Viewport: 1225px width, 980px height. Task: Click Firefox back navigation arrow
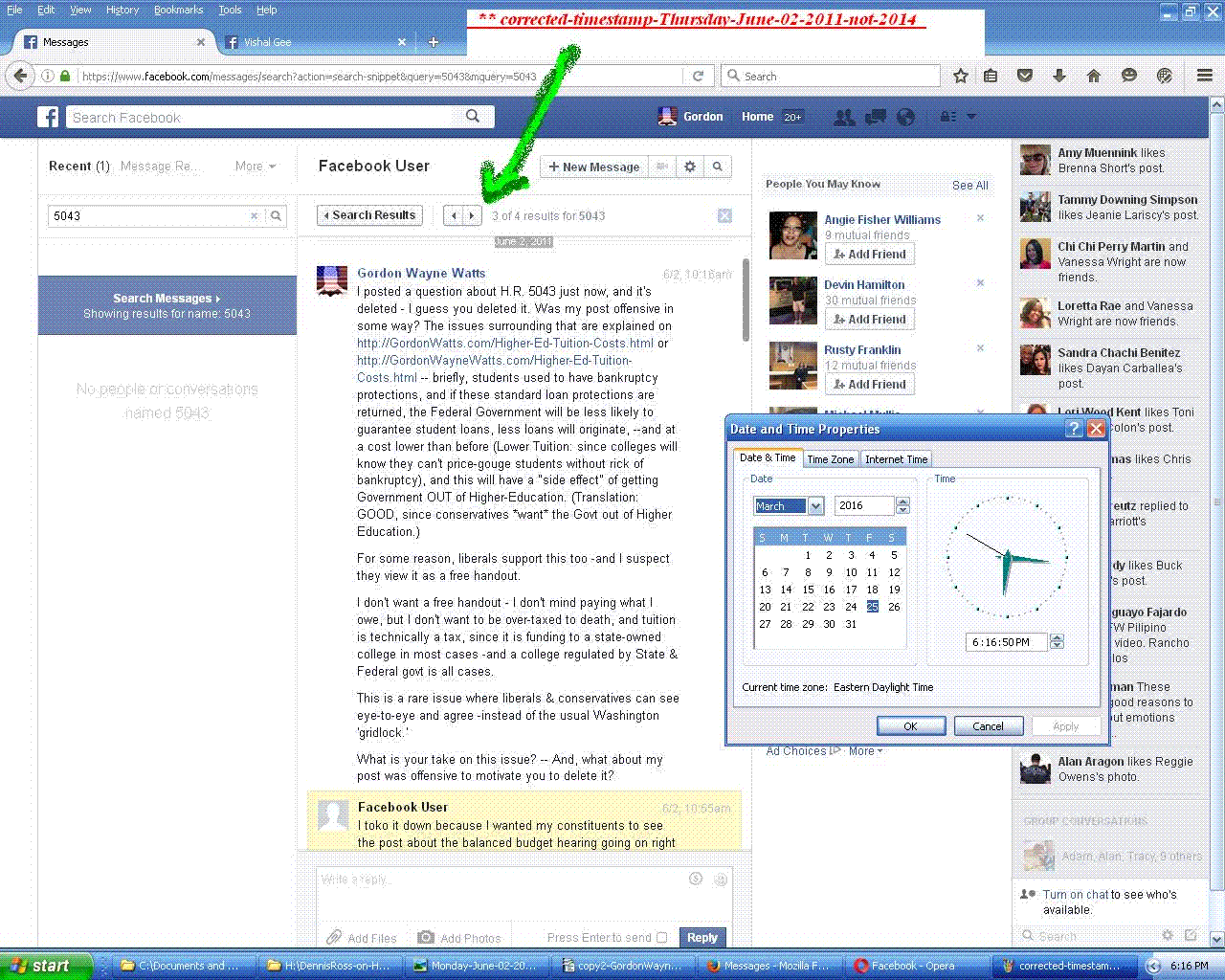(x=20, y=76)
